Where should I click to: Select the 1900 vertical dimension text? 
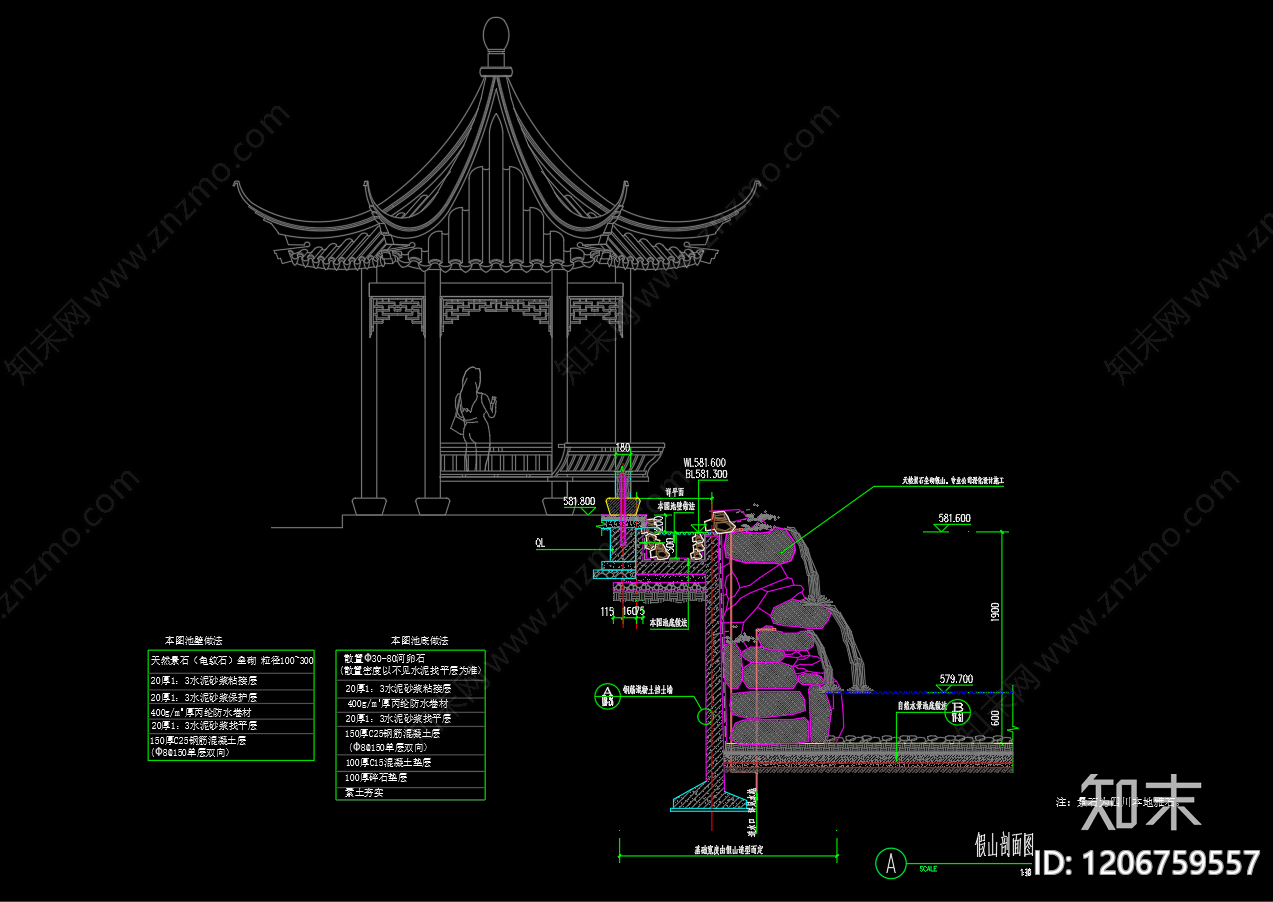click(x=995, y=612)
